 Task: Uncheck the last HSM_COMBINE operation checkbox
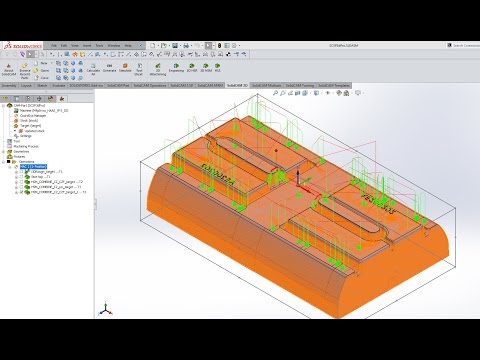pos(22,192)
